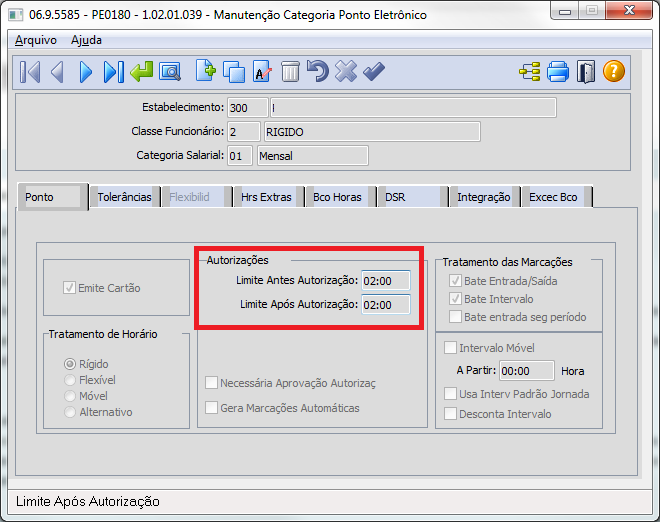Click the printer icon
Viewport: 660px width, 522px height.
point(558,72)
